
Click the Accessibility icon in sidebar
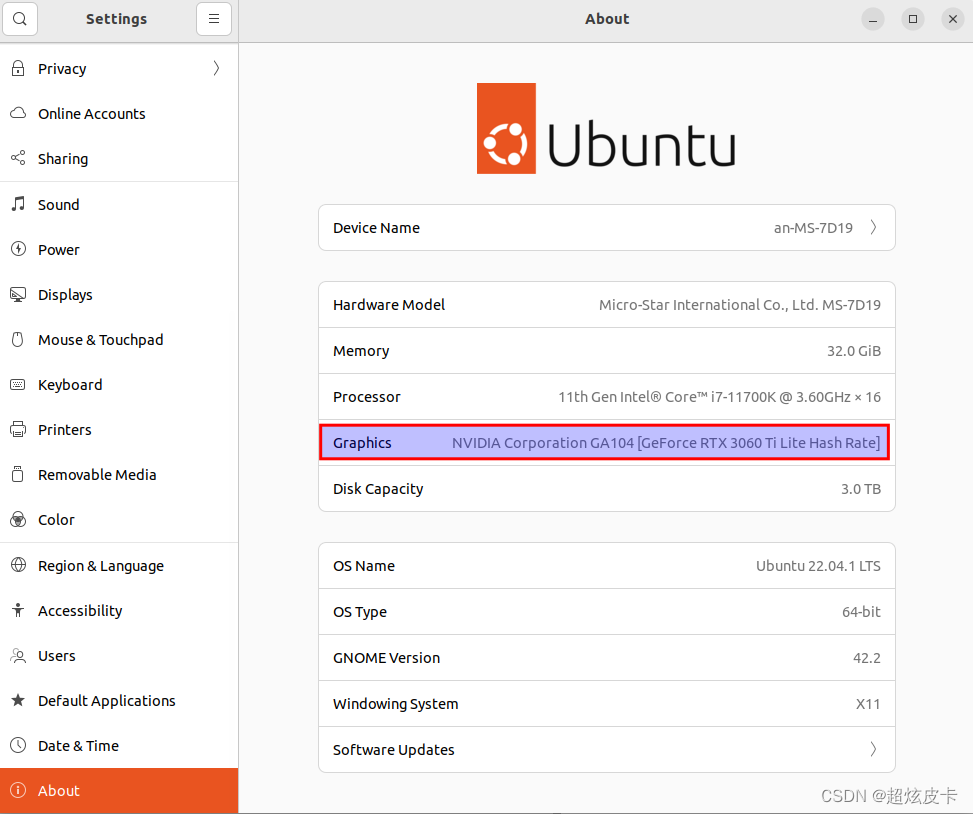click(x=18, y=611)
